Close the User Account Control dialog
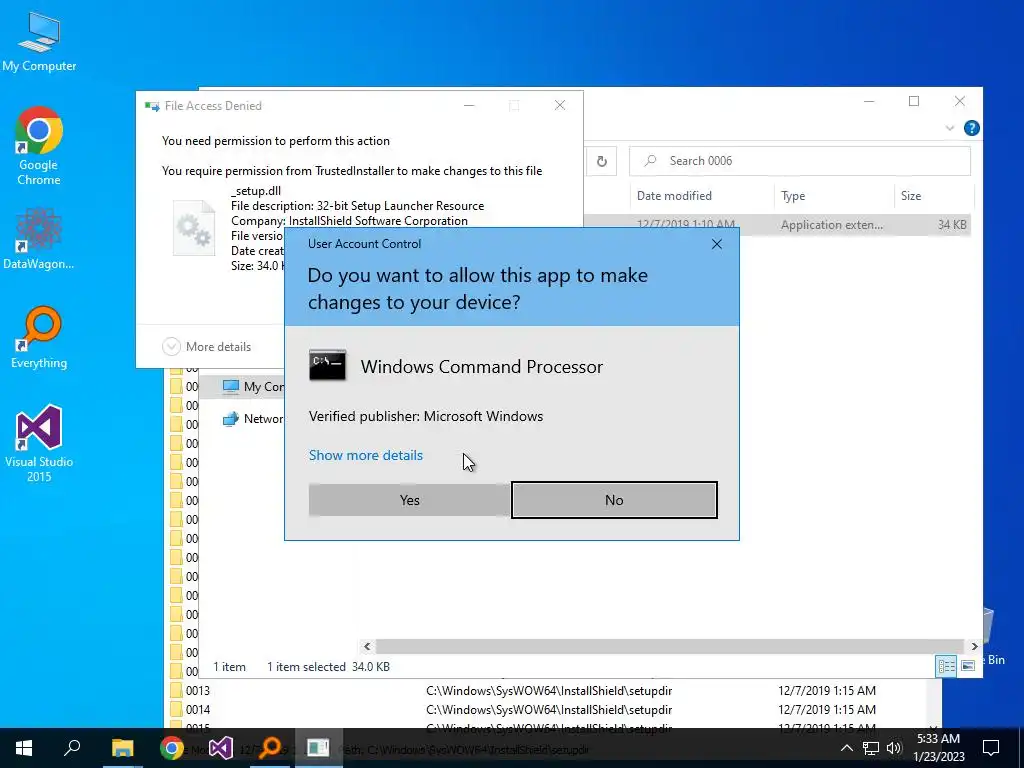This screenshot has height=768, width=1024. tap(716, 244)
